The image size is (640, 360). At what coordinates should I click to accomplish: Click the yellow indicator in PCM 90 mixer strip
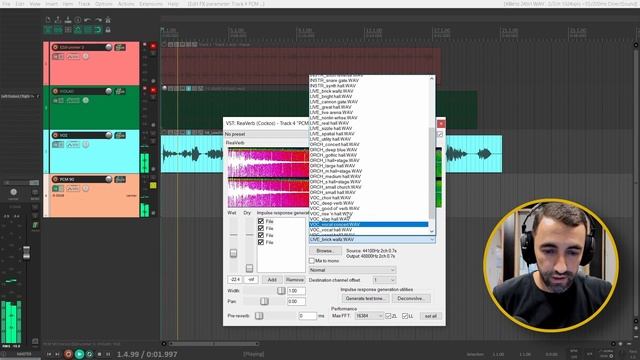[153, 185]
